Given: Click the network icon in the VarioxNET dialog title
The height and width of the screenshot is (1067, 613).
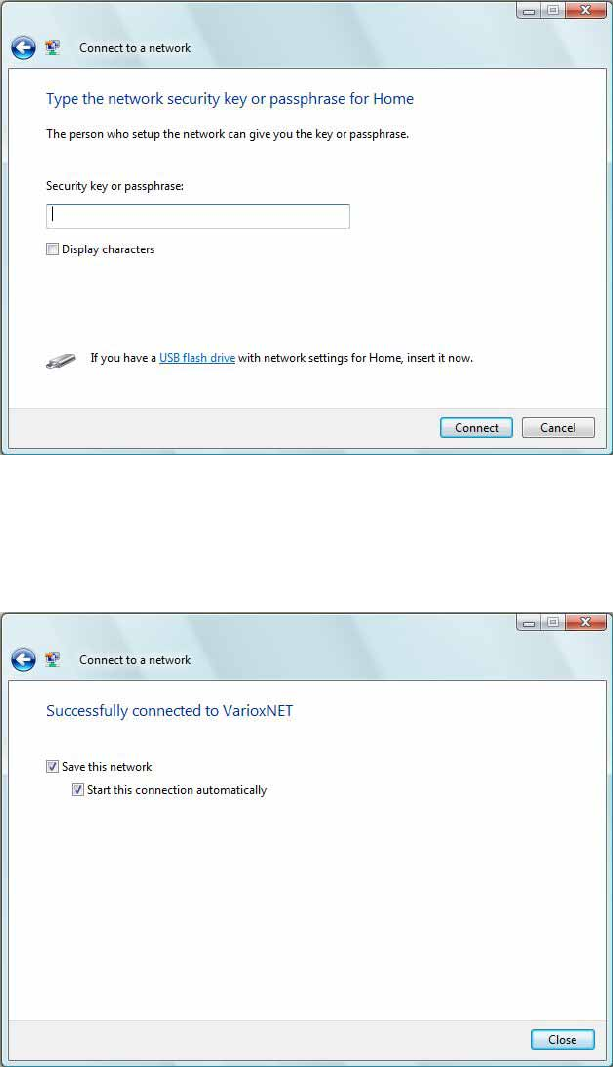Looking at the screenshot, I should pyautogui.click(x=53, y=659).
